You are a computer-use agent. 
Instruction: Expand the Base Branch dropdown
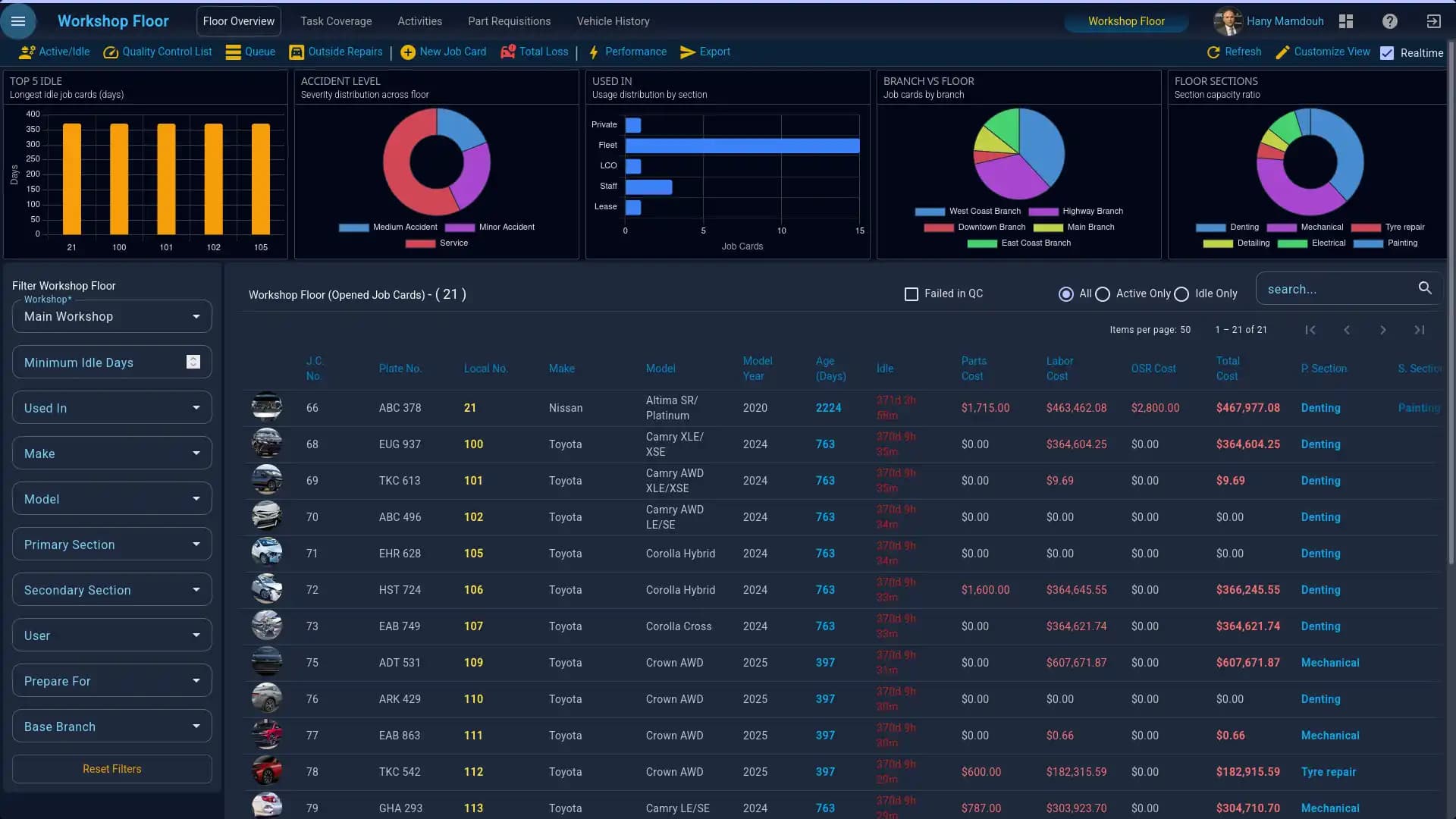[112, 726]
